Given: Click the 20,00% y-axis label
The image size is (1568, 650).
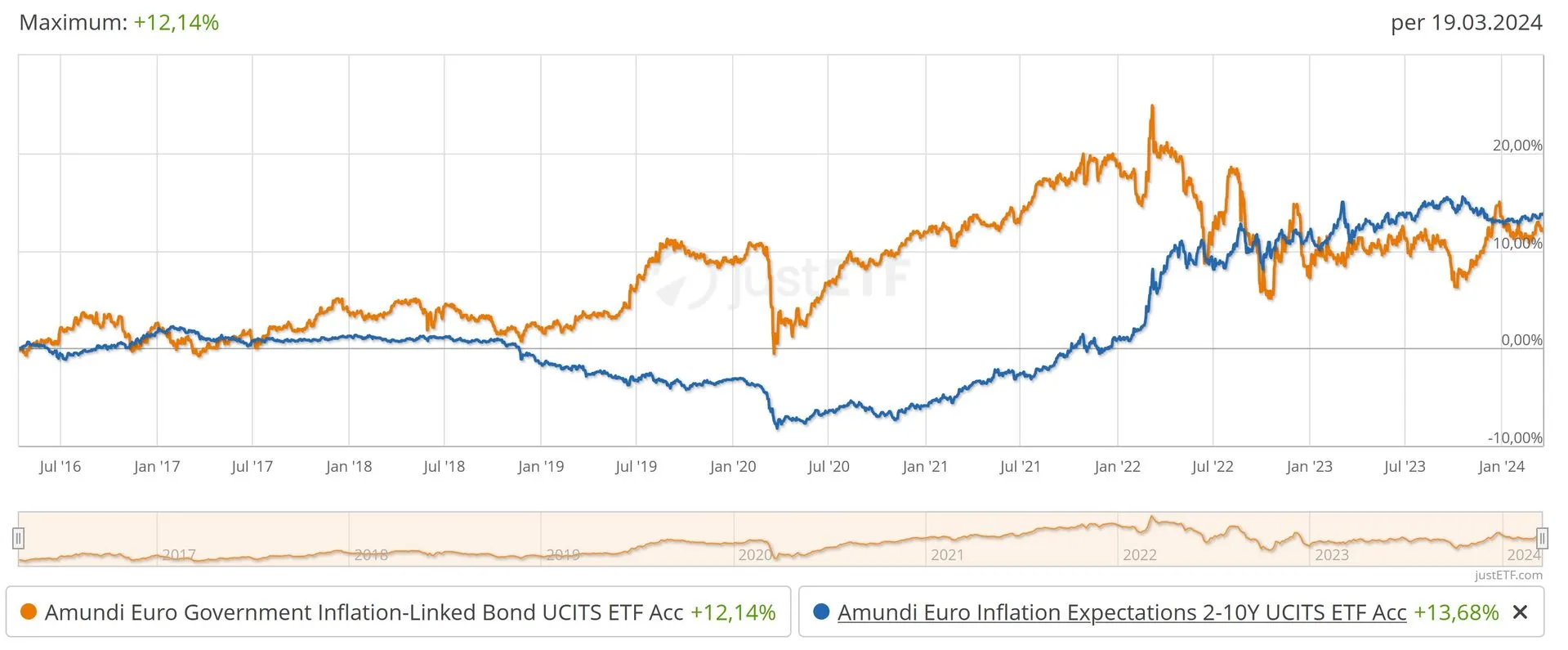Looking at the screenshot, I should (x=1517, y=146).
